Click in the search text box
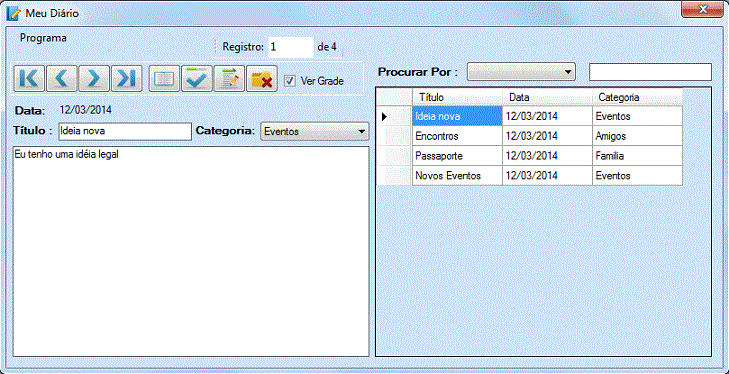729x374 pixels. tap(650, 72)
